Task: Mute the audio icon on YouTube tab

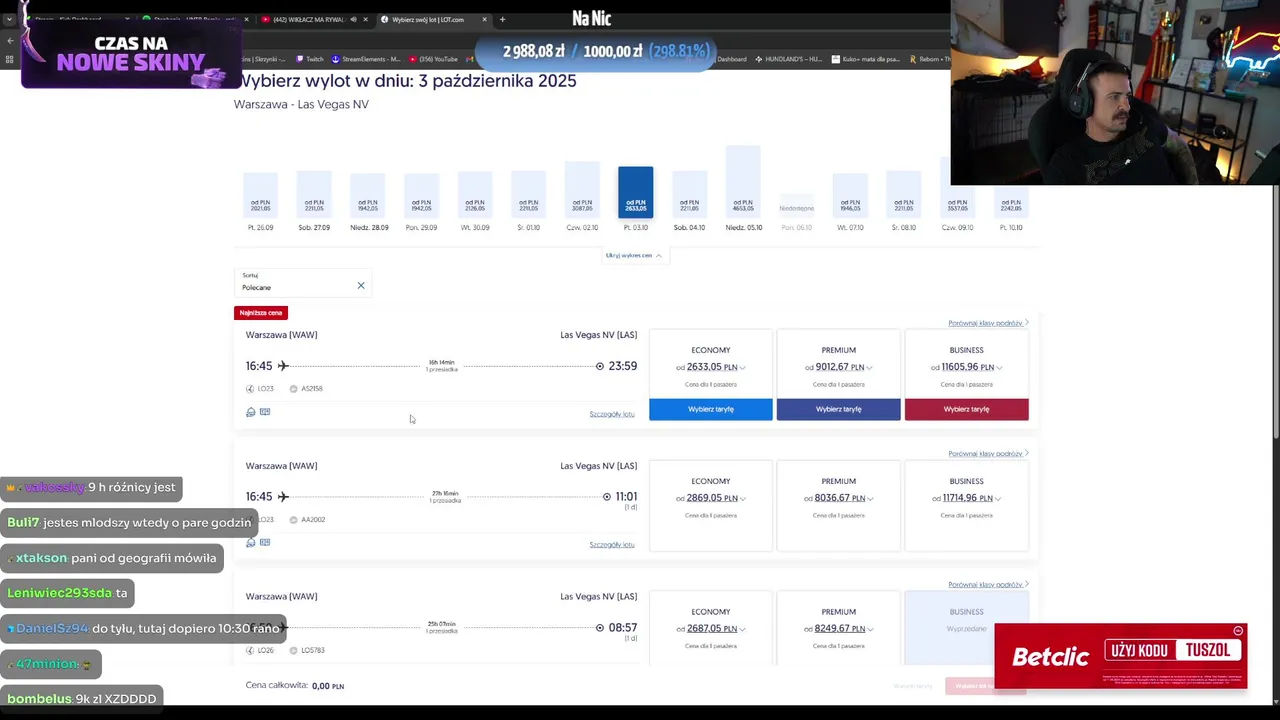Action: [353, 19]
